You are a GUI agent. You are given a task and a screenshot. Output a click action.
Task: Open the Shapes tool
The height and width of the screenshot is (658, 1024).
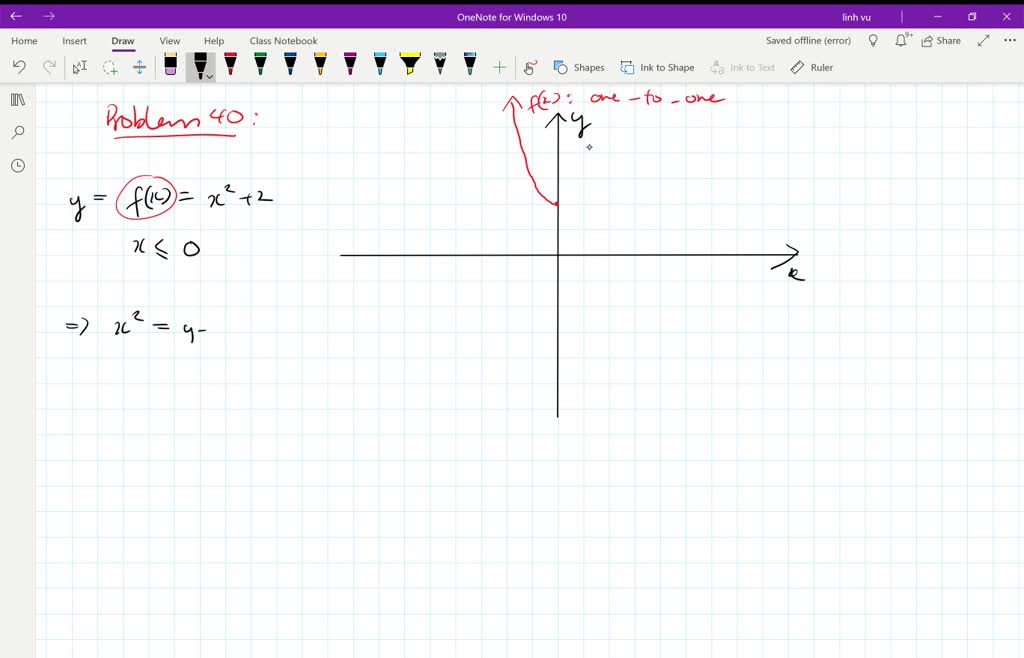tap(580, 67)
